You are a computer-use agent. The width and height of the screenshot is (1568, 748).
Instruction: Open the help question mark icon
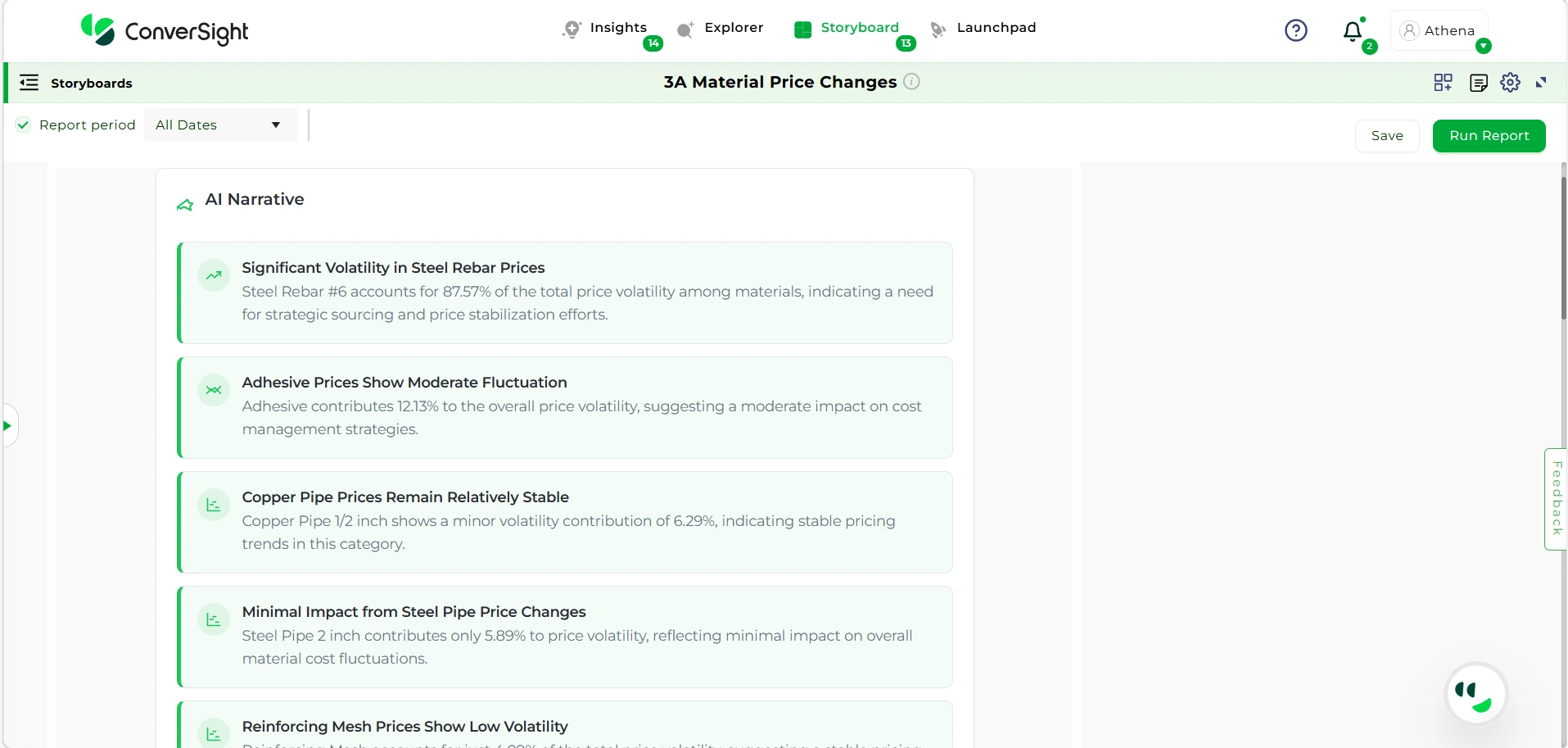[x=1295, y=30]
